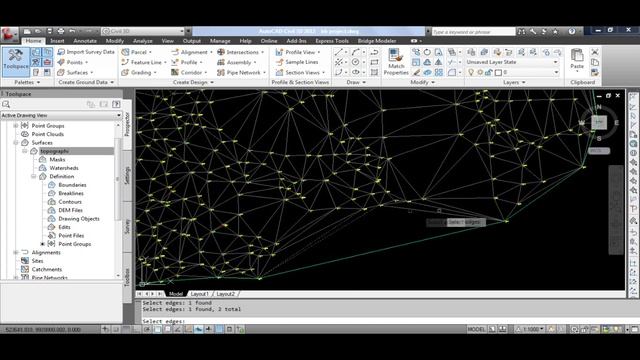Open the Bridge Modeler ribbon tab
Image resolution: width=640 pixels, height=360 pixels.
pos(377,41)
